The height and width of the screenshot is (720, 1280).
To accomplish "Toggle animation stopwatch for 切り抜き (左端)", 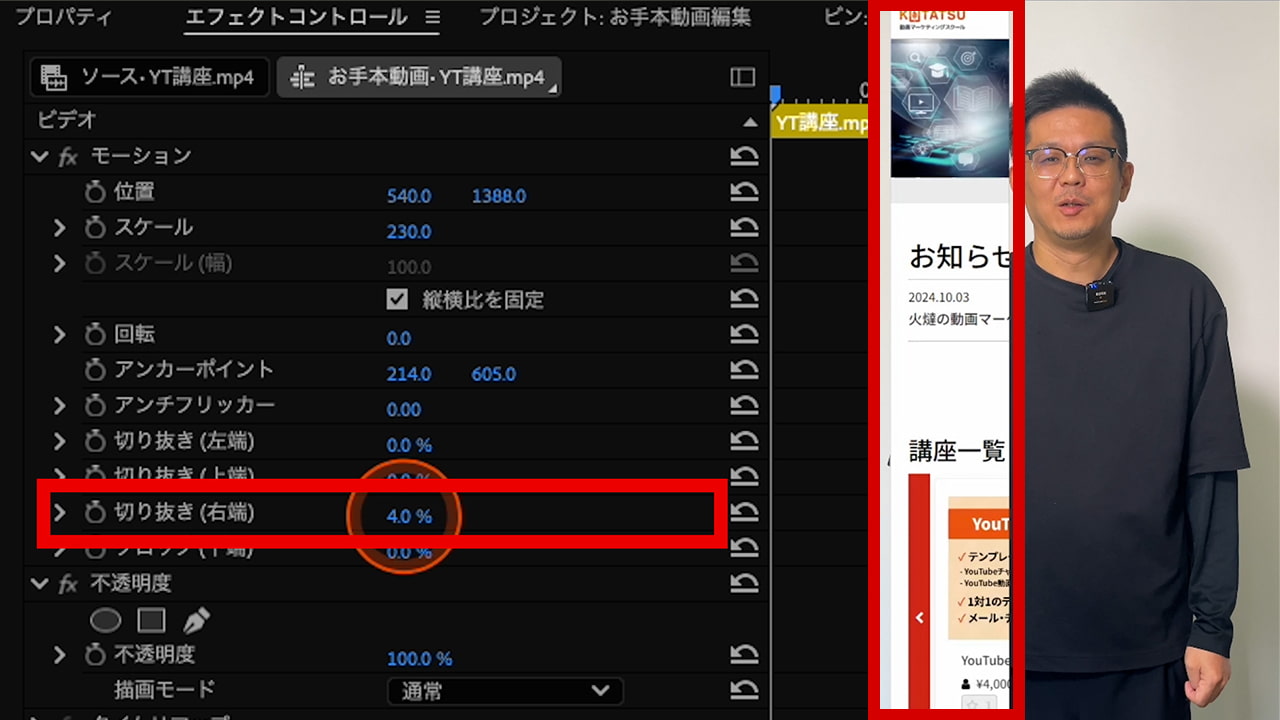I will point(95,441).
